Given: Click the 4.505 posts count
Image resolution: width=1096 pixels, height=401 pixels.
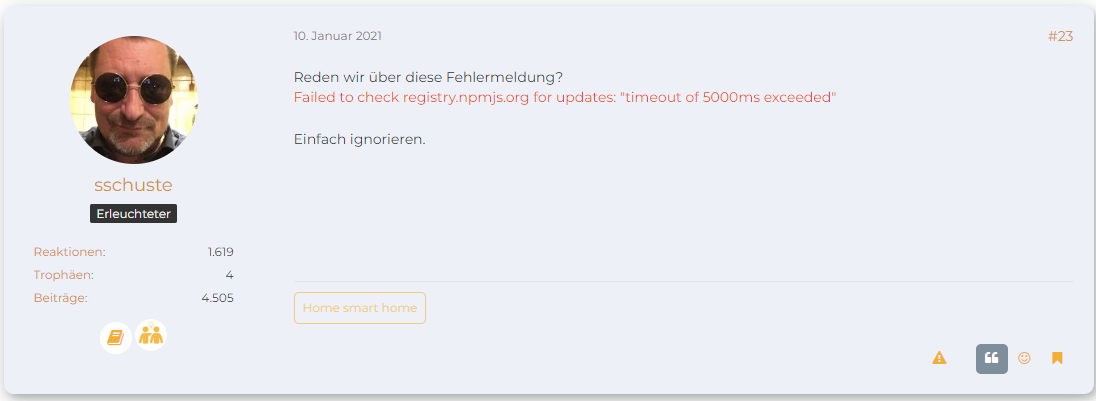Looking at the screenshot, I should click(217, 298).
